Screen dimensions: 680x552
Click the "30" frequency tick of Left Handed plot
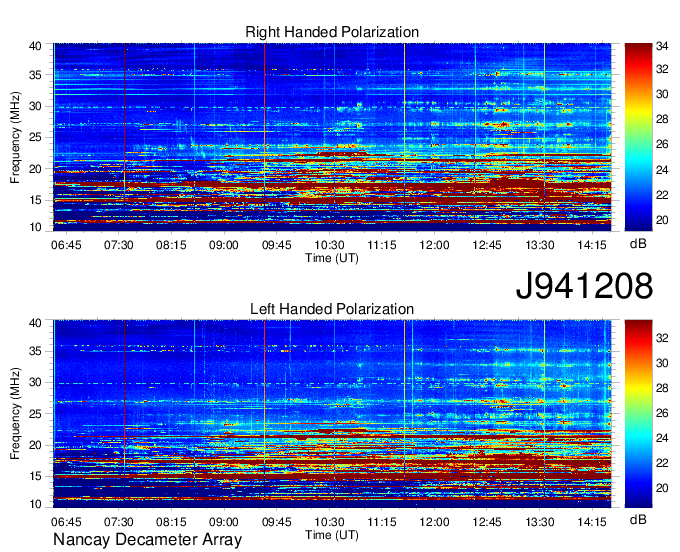pyautogui.click(x=36, y=382)
